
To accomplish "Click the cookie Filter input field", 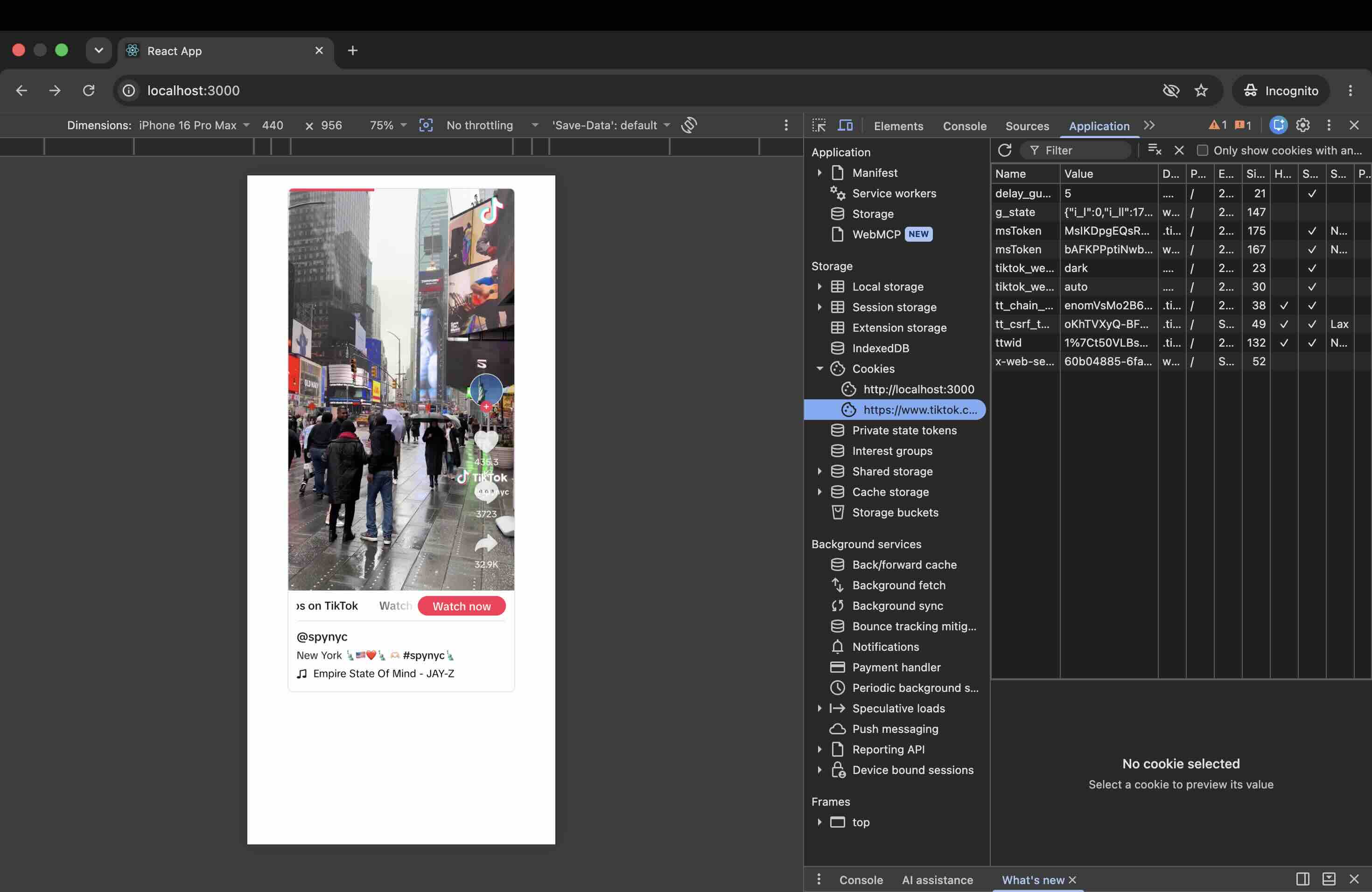I will pos(1076,150).
